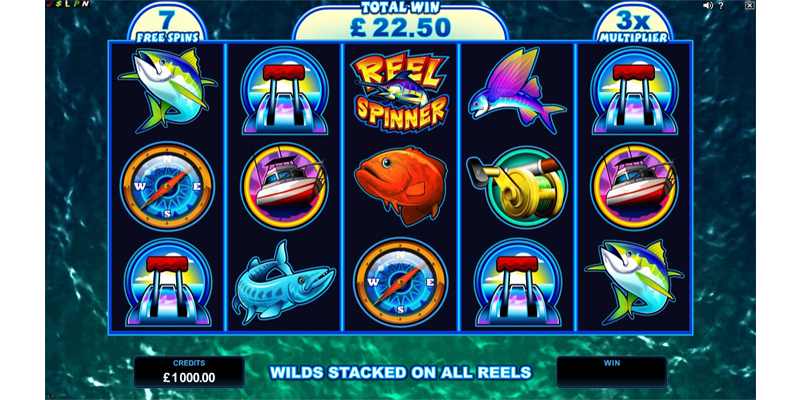Screen dimensions: 800x400
Task: Click the green P icon at top
Action: pos(77,4)
